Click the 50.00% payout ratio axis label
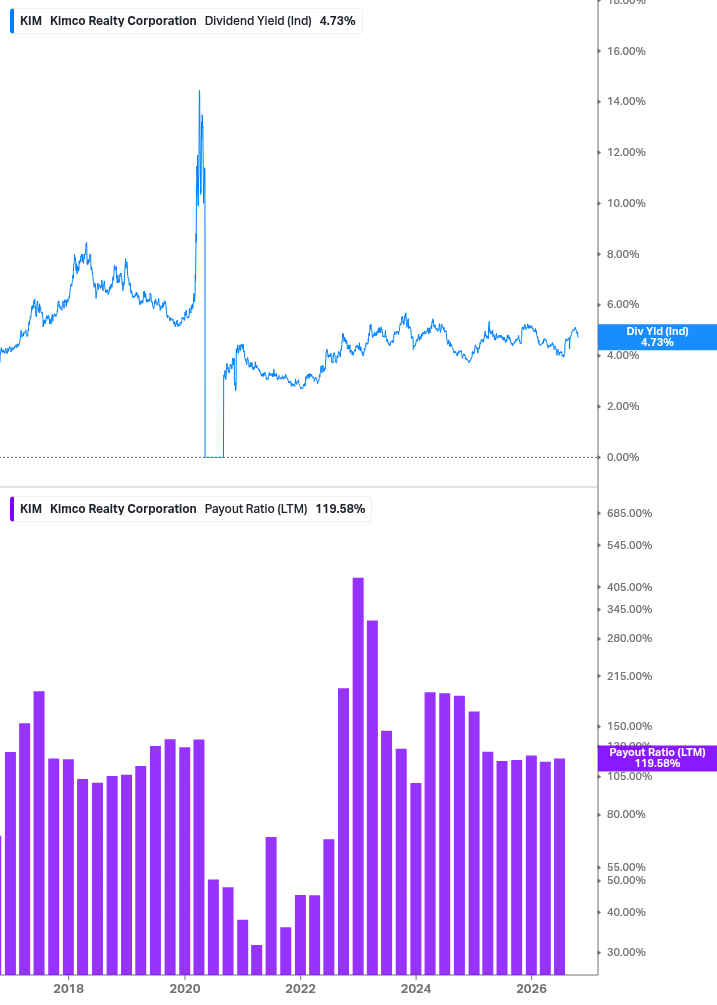The height and width of the screenshot is (1005, 717). 626,881
